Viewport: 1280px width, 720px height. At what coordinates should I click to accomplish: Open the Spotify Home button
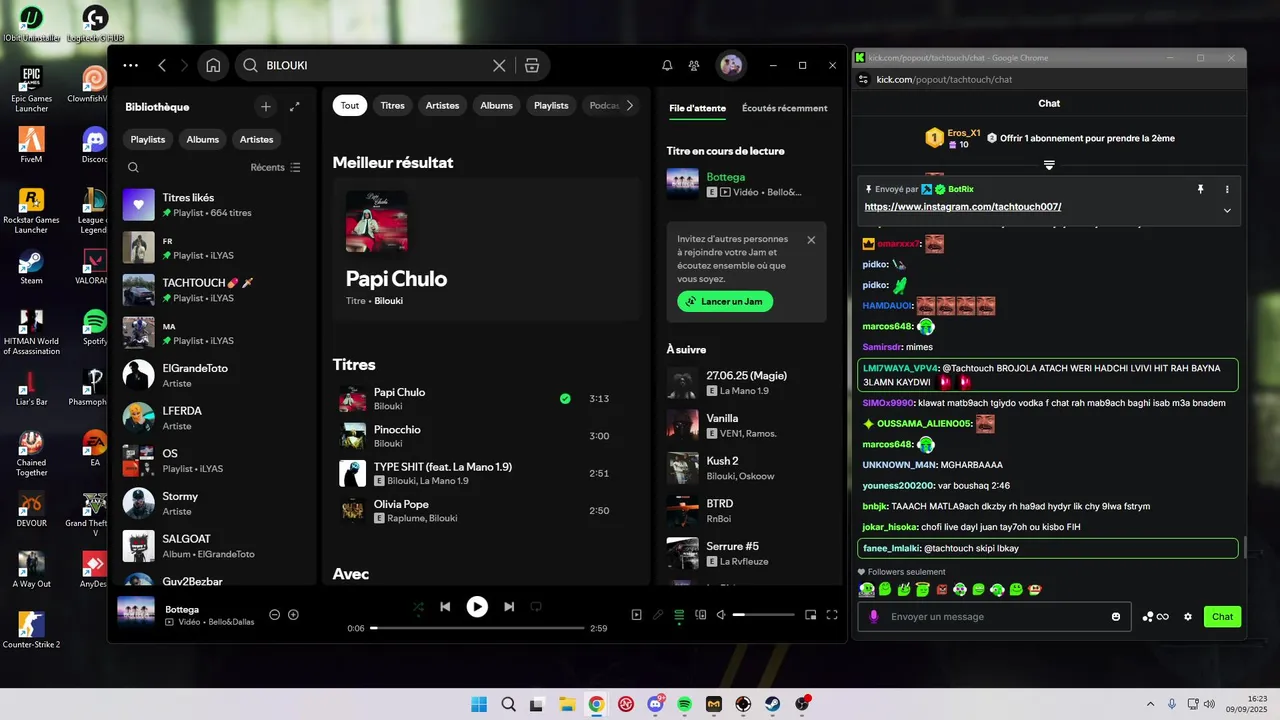pos(213,65)
